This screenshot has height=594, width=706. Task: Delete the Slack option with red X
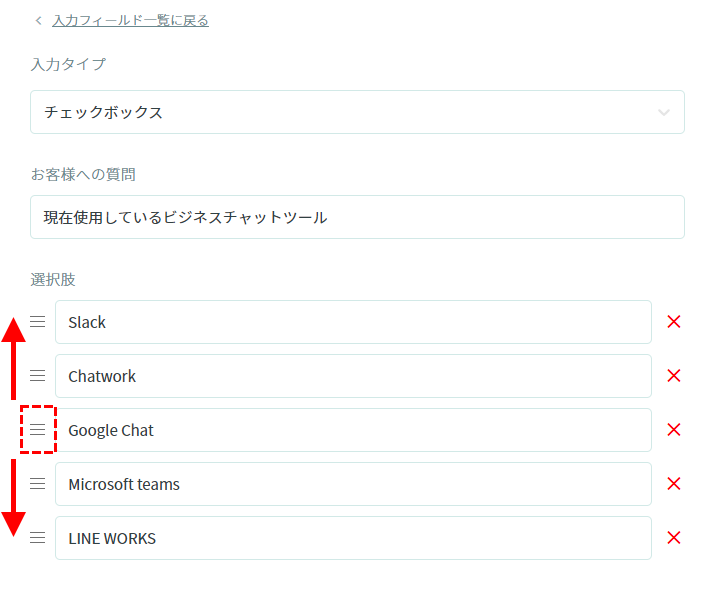673,322
